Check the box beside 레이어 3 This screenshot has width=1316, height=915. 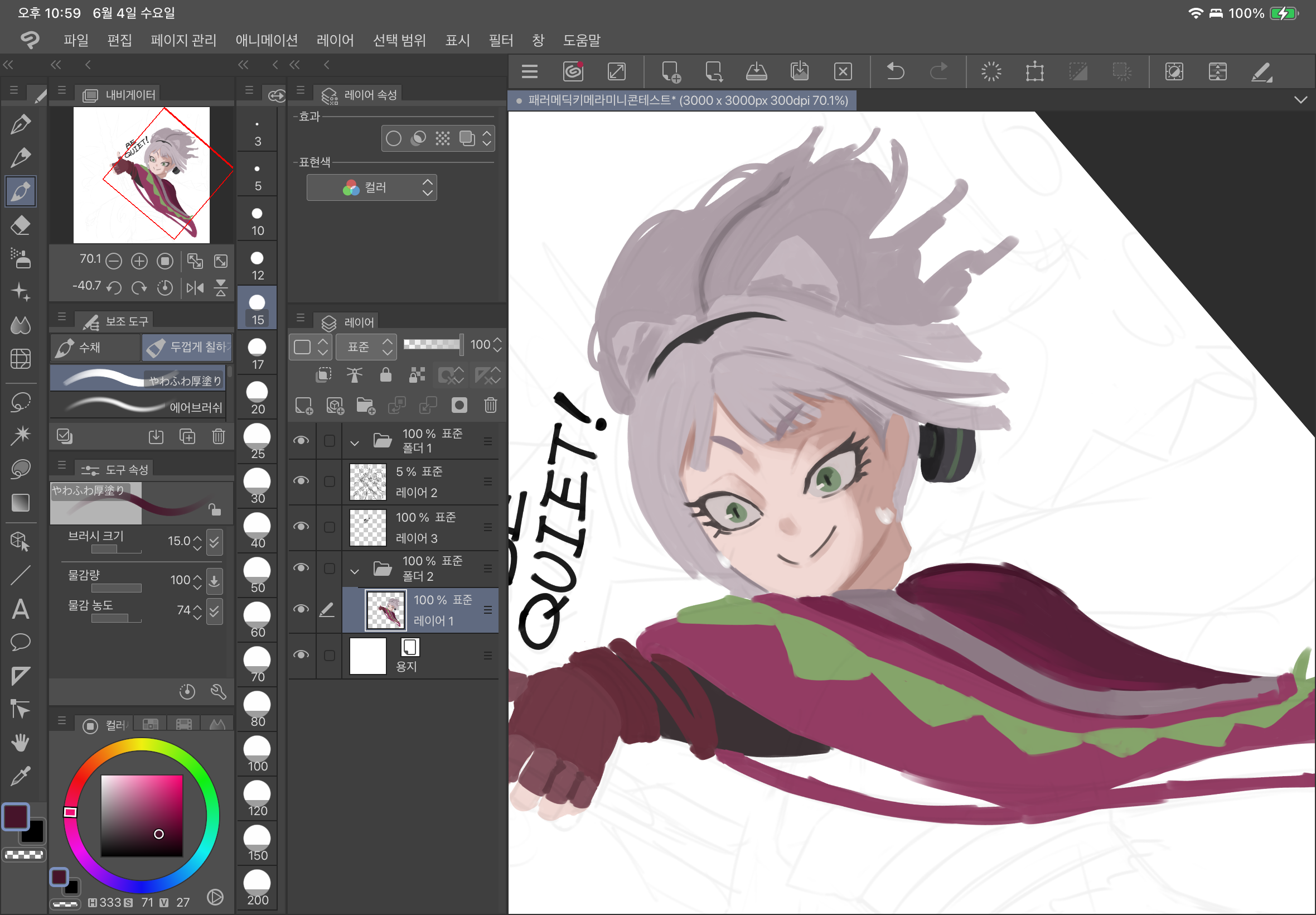point(330,527)
